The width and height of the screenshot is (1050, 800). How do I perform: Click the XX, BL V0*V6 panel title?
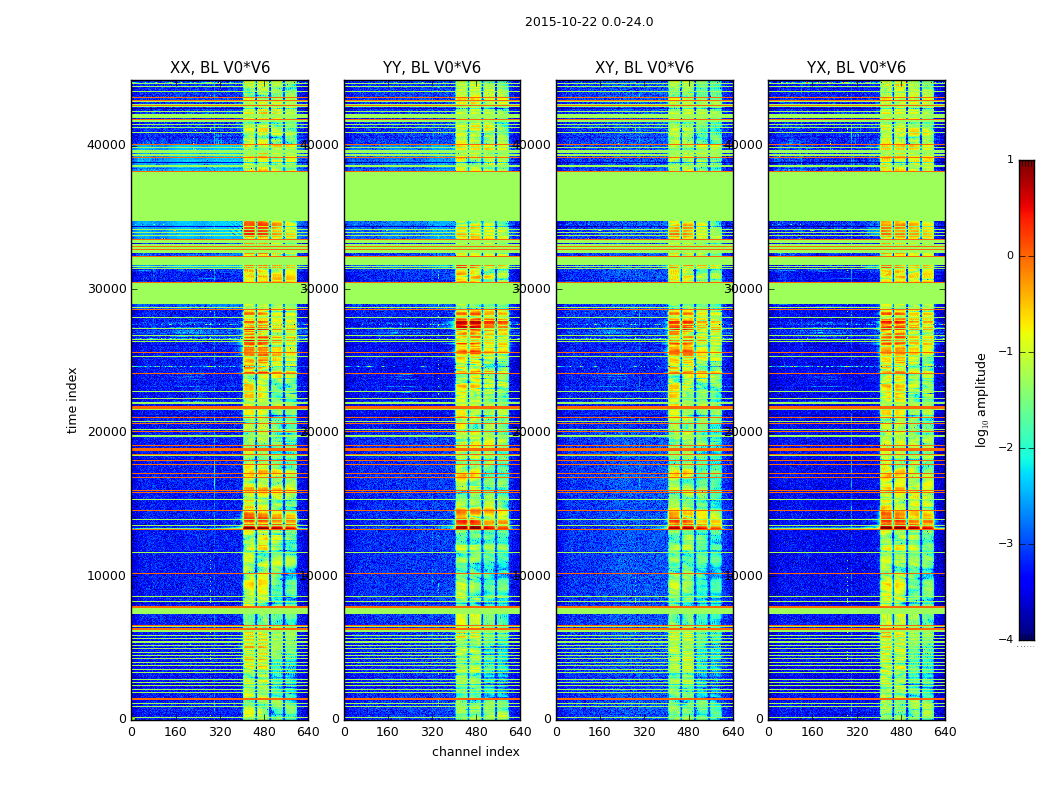pyautogui.click(x=220, y=68)
